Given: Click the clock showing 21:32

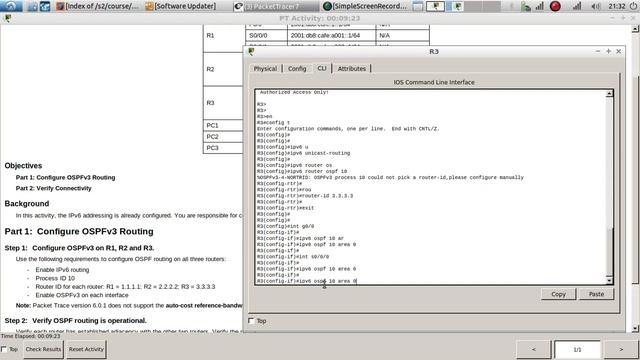Looking at the screenshot, I should tap(617, 6).
